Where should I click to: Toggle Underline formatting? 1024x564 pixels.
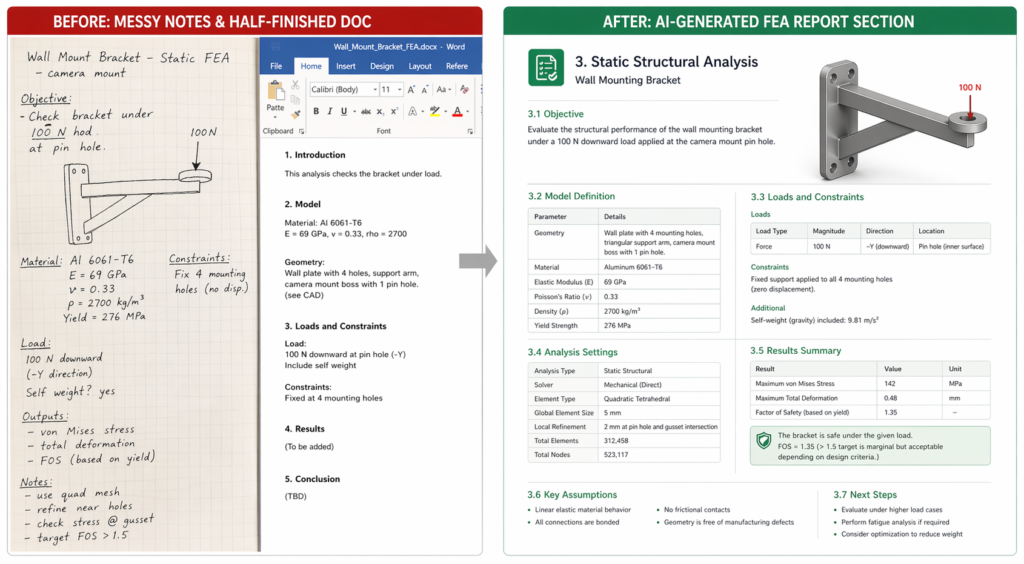tap(344, 111)
